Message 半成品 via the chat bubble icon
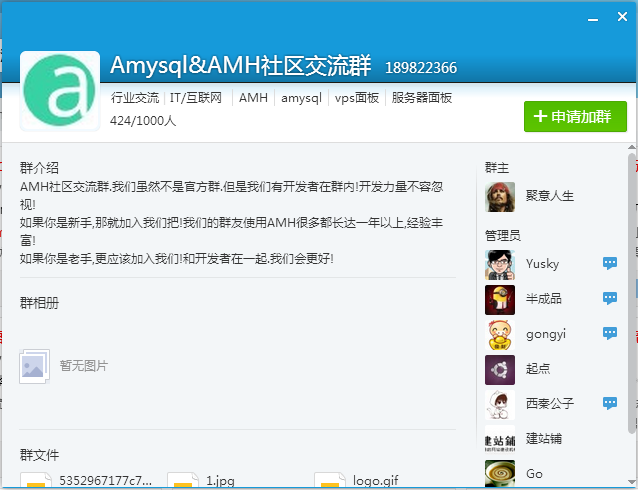The width and height of the screenshot is (638, 490). [x=609, y=298]
